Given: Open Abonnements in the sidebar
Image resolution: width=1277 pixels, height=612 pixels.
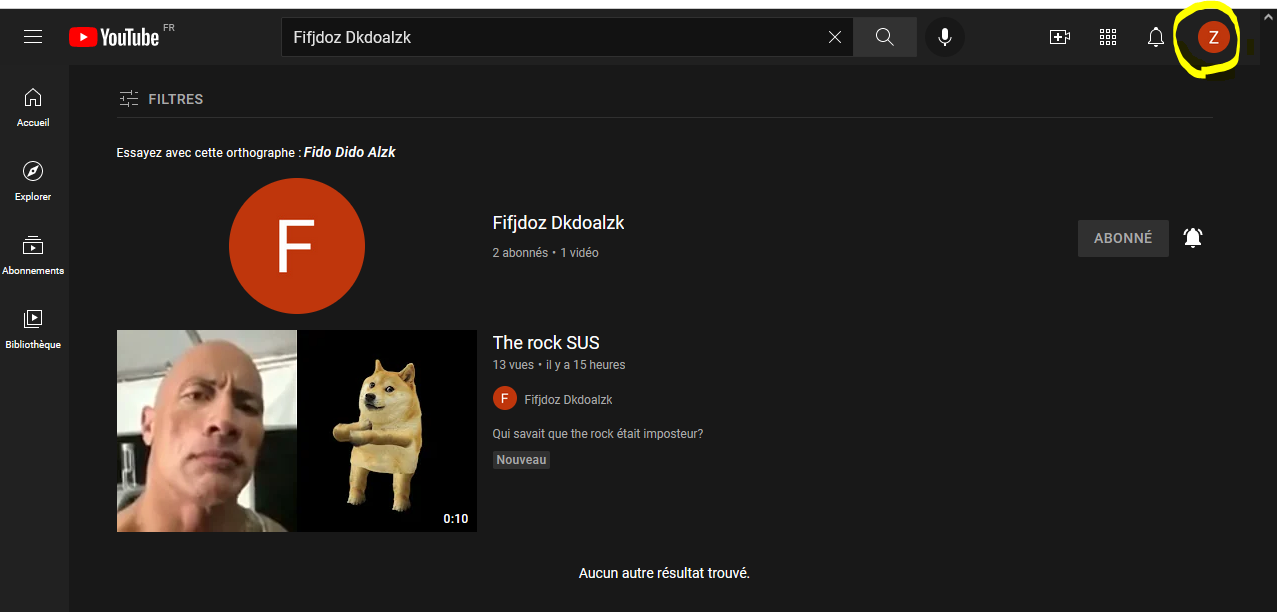Looking at the screenshot, I should tap(33, 255).
